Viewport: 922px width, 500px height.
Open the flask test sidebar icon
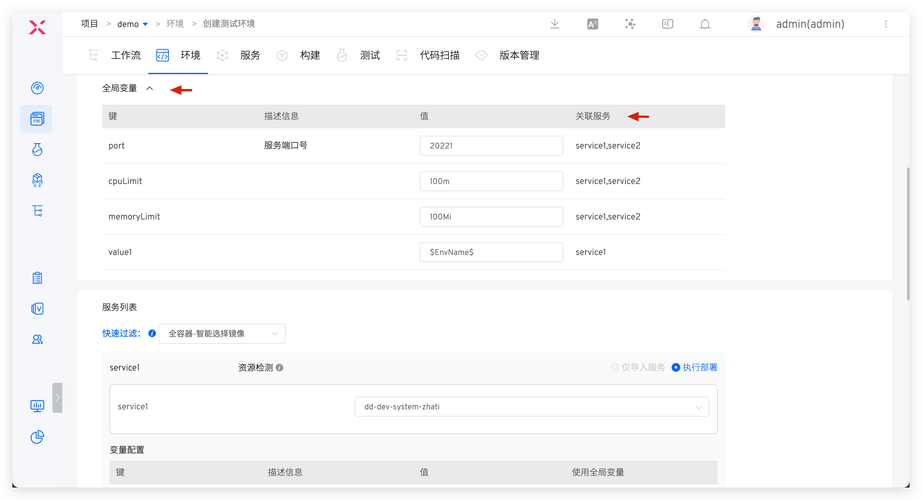click(x=37, y=149)
